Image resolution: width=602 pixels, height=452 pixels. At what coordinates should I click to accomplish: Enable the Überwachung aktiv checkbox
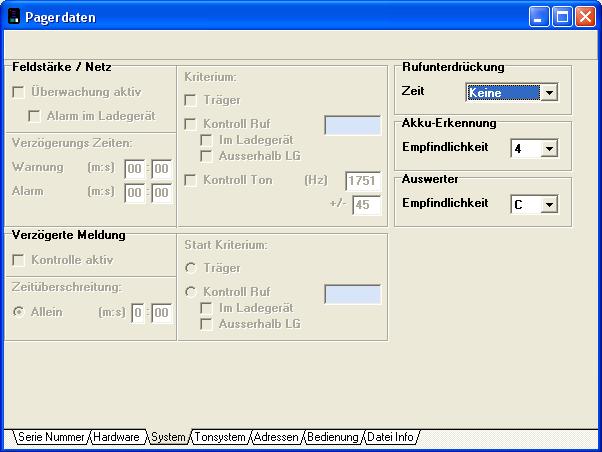[18, 92]
